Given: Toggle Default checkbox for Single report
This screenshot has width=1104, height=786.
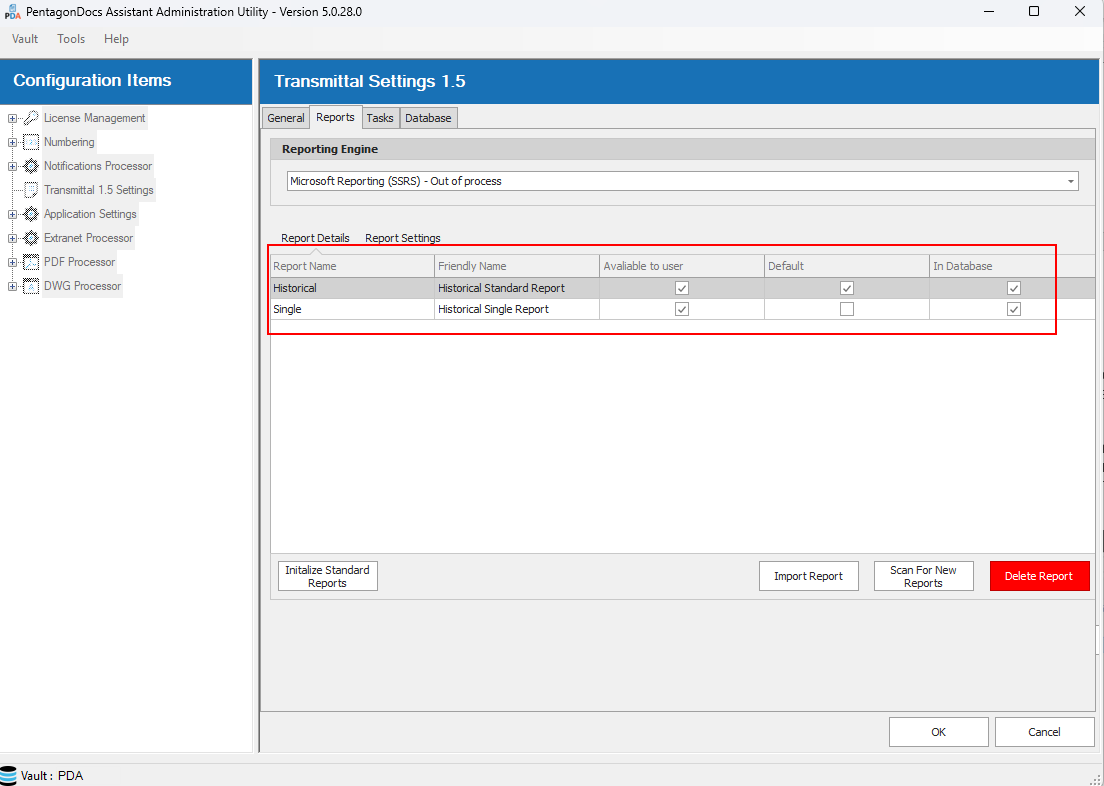Looking at the screenshot, I should coord(847,309).
